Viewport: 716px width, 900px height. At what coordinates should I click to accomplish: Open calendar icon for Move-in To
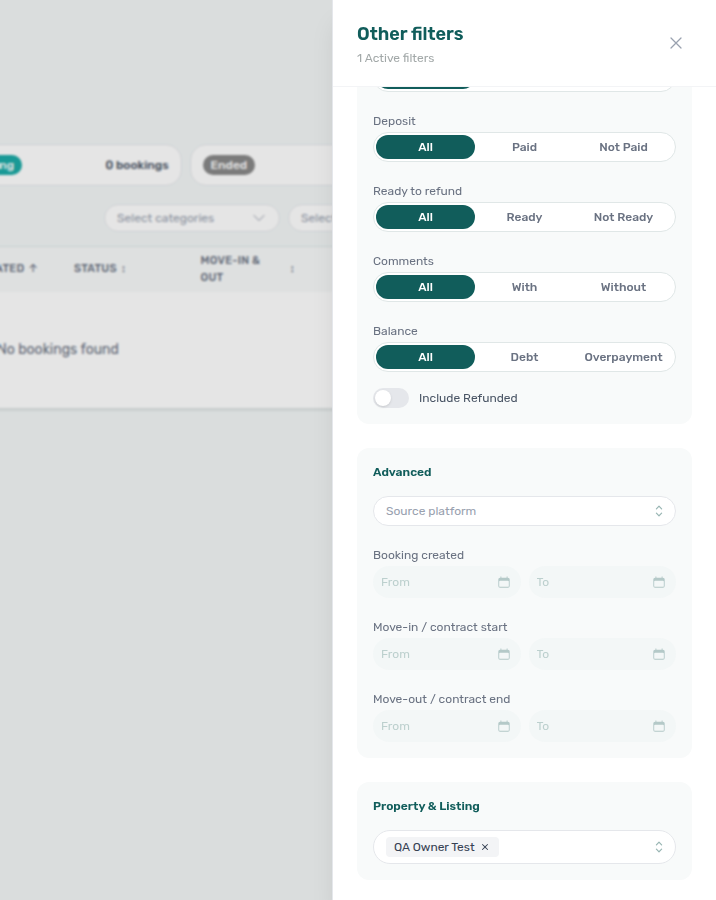659,654
